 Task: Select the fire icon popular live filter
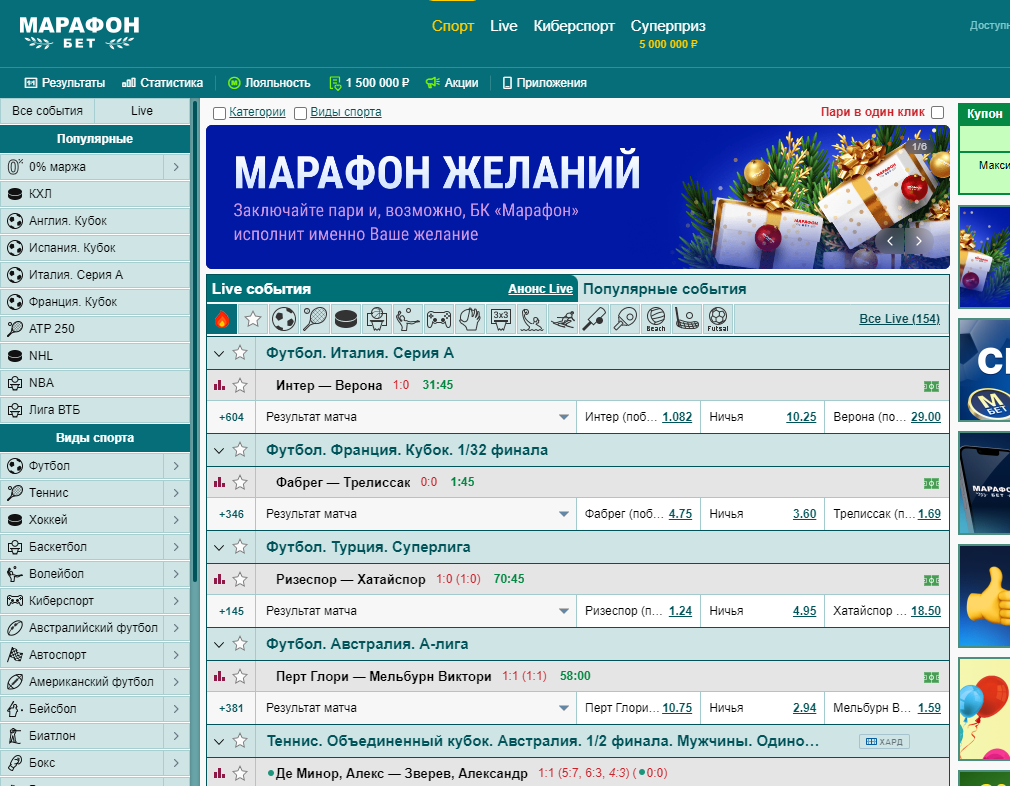(x=222, y=319)
